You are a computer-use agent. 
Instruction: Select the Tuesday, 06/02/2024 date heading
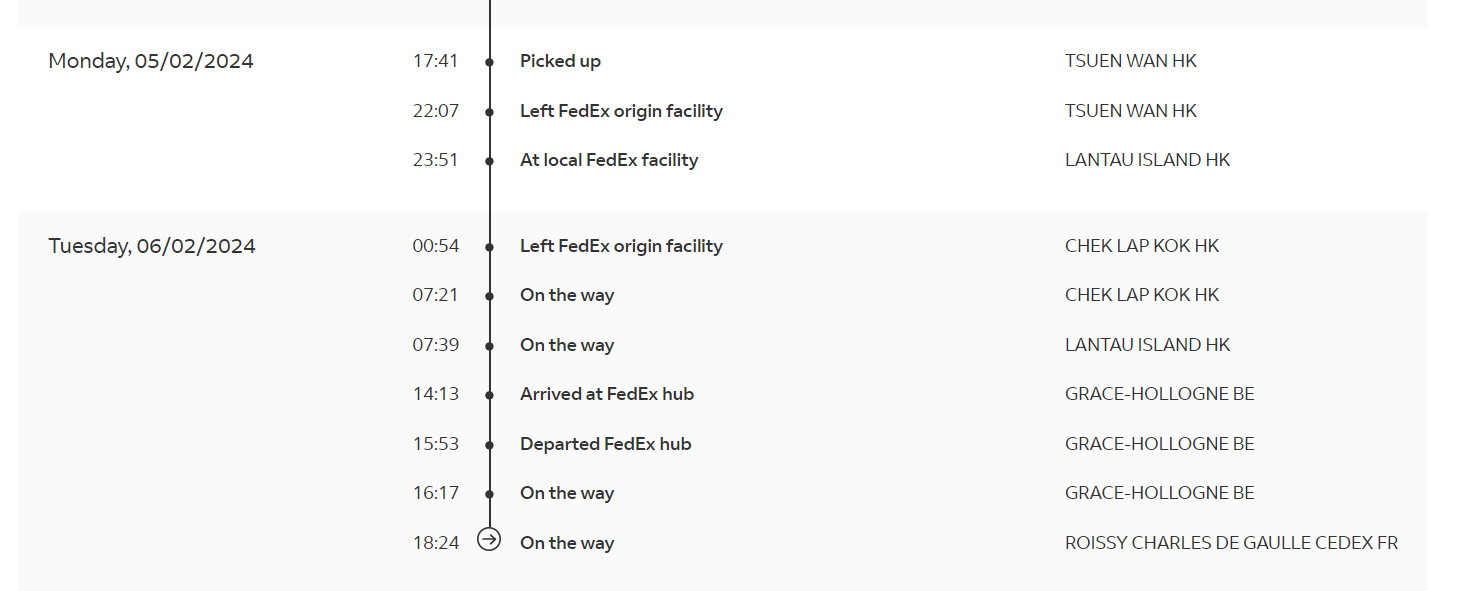click(x=152, y=246)
